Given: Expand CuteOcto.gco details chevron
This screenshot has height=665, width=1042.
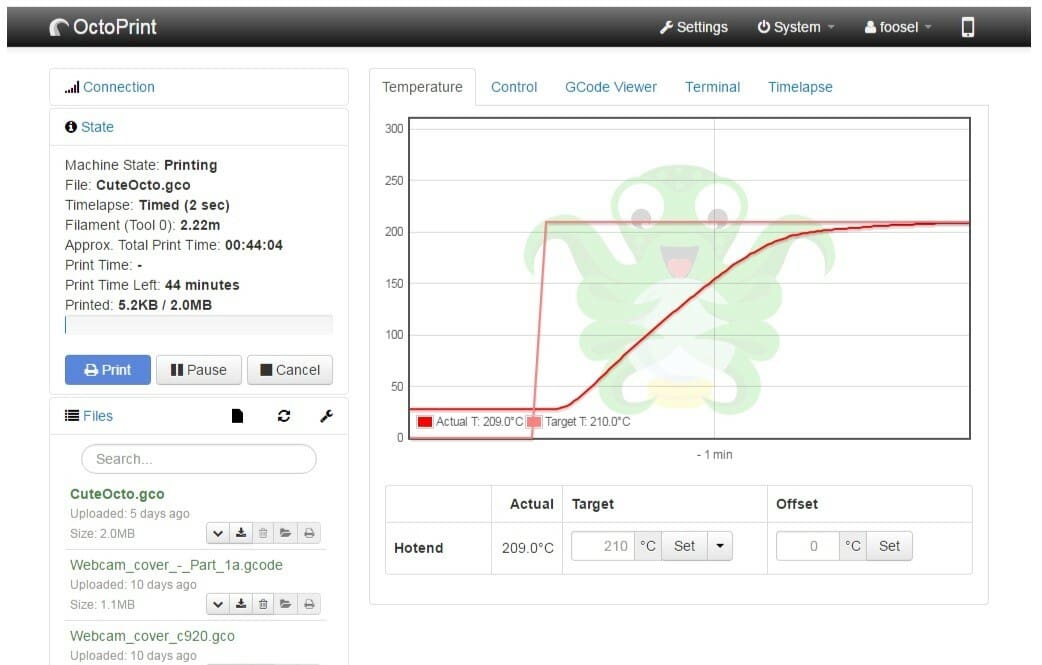Looking at the screenshot, I should click(218, 533).
